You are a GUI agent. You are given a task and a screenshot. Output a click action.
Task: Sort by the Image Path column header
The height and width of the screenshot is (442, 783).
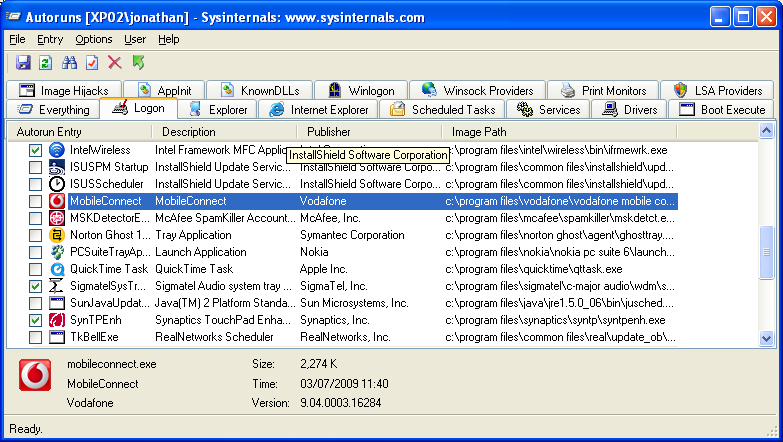[x=559, y=131]
